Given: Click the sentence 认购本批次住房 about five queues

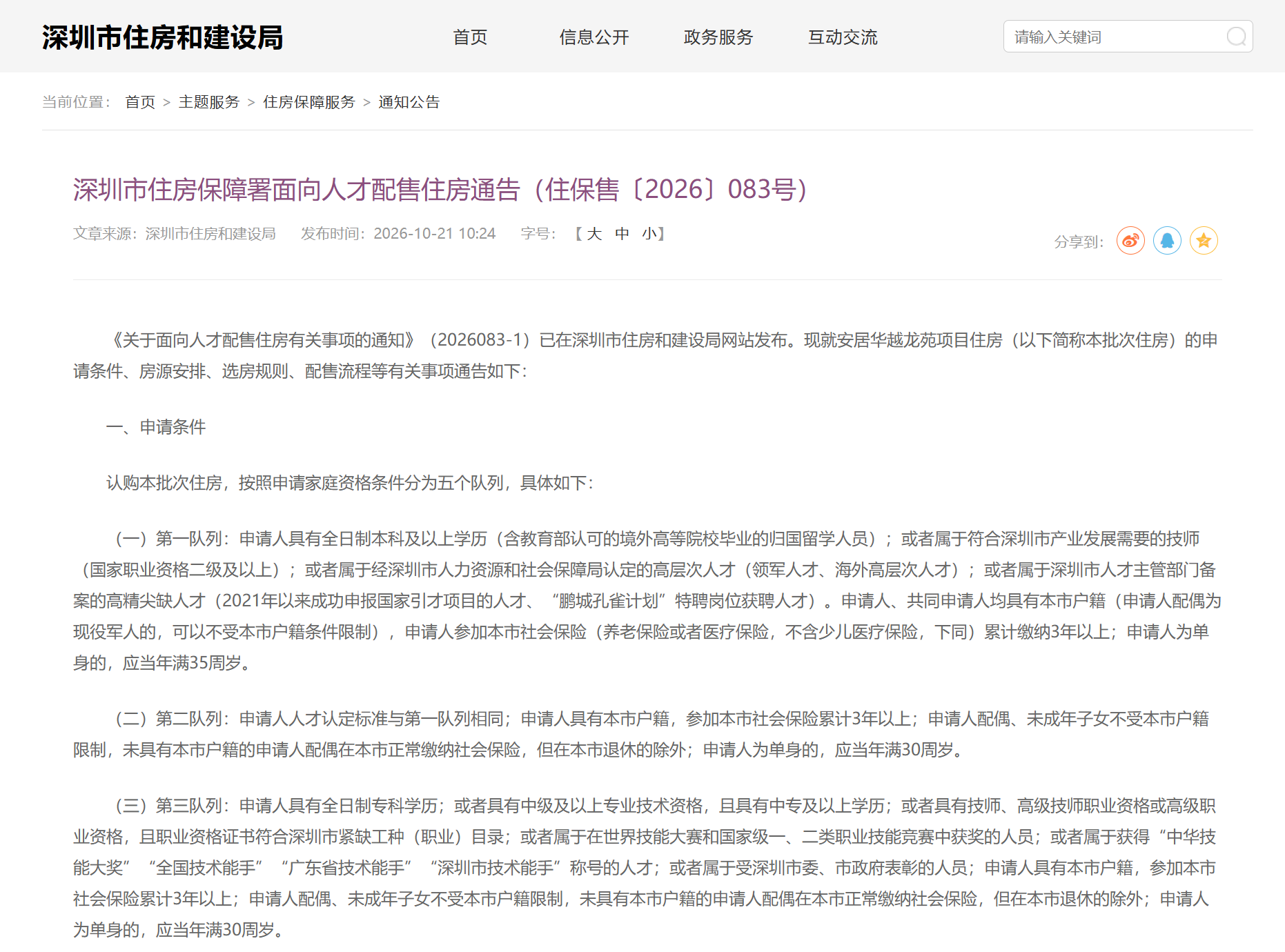Looking at the screenshot, I should 350,483.
